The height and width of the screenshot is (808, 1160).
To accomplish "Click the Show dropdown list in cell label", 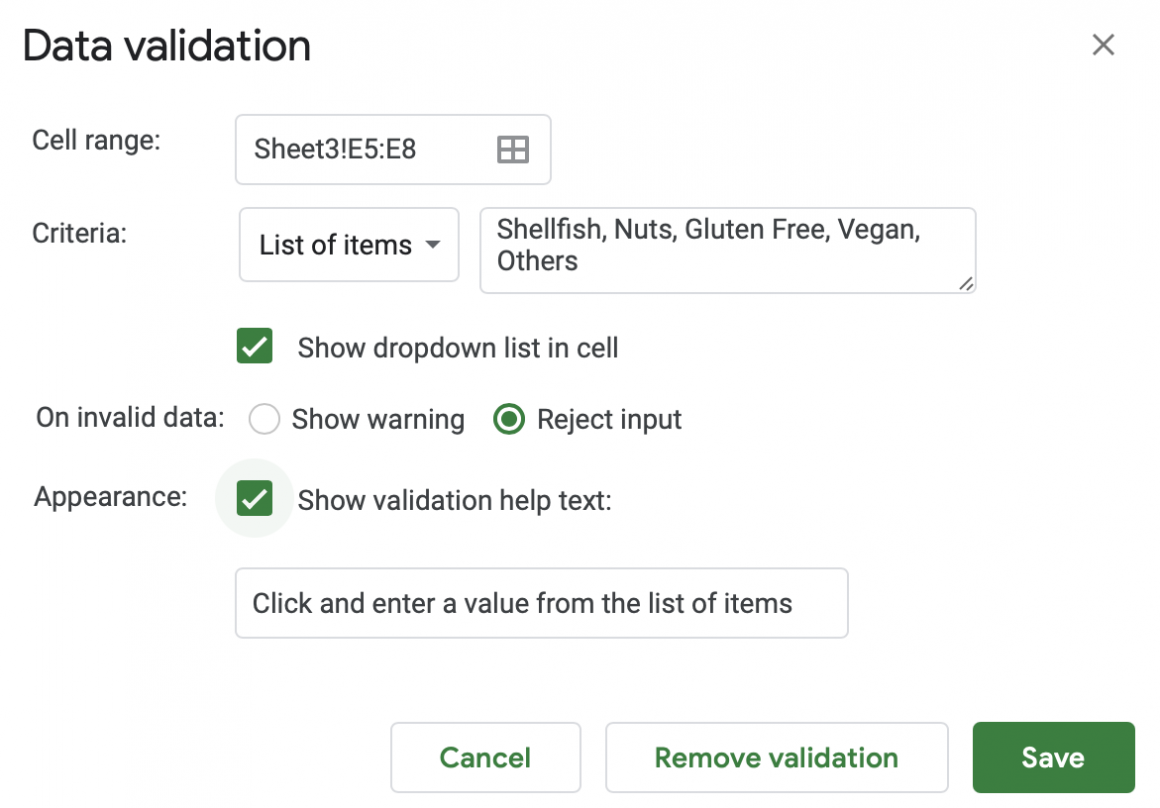I will point(458,348).
